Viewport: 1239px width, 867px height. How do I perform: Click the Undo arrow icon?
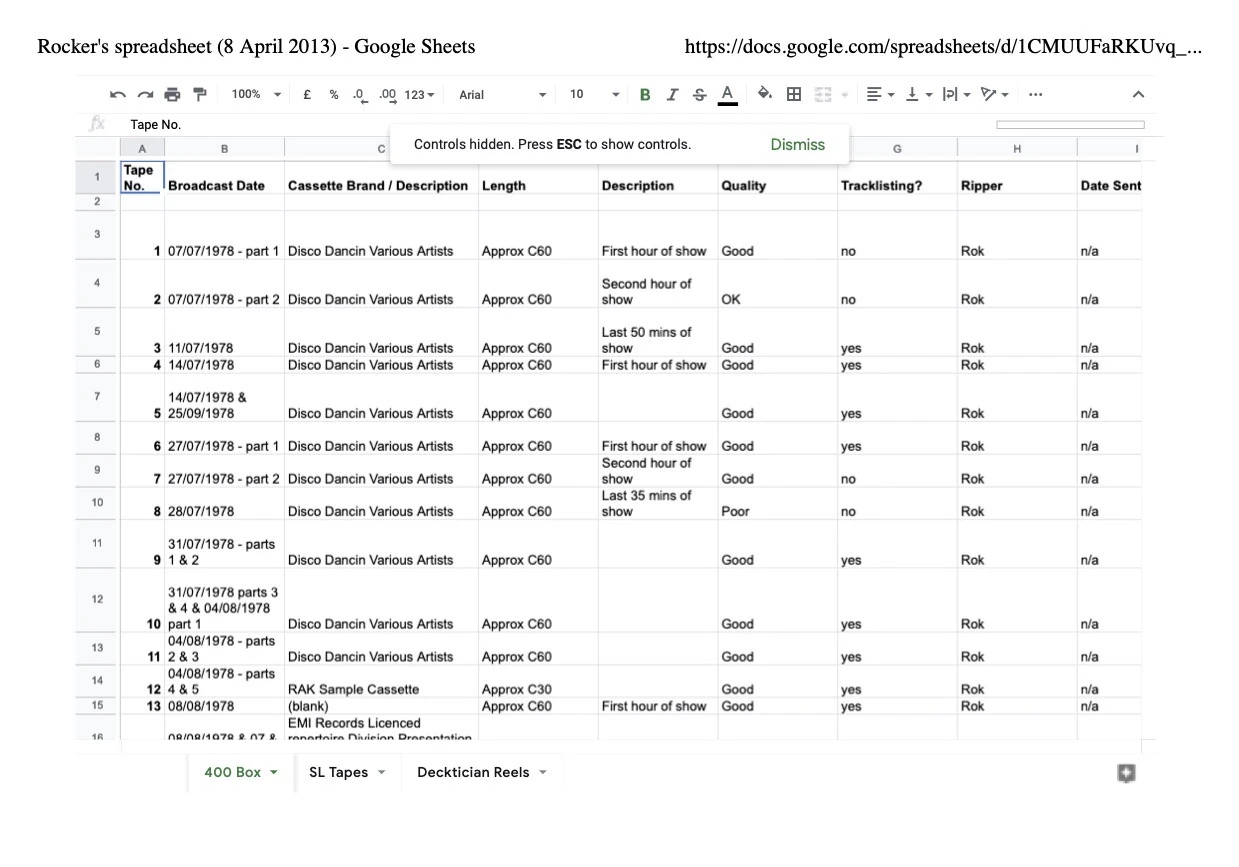coord(118,95)
